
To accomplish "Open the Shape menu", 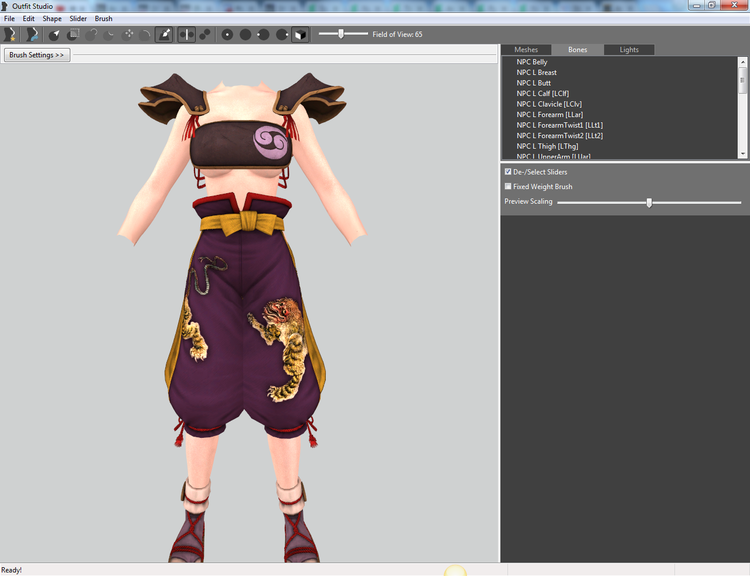I will point(52,19).
